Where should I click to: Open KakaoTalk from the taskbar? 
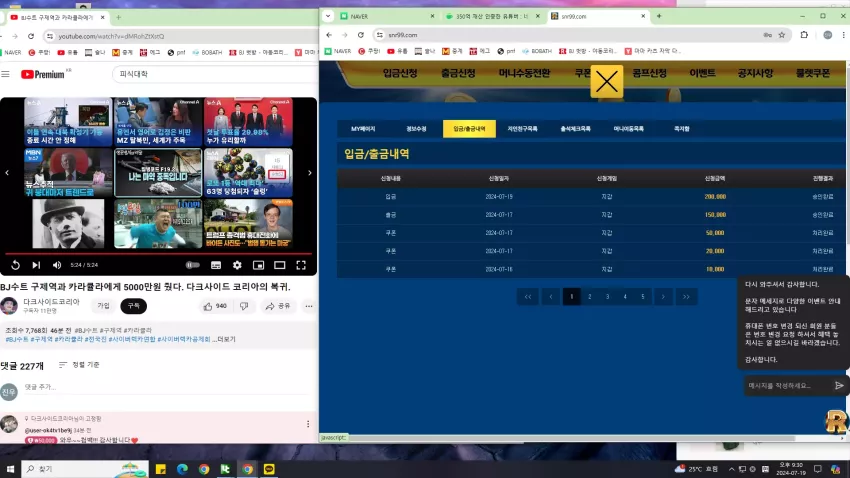(x=269, y=469)
